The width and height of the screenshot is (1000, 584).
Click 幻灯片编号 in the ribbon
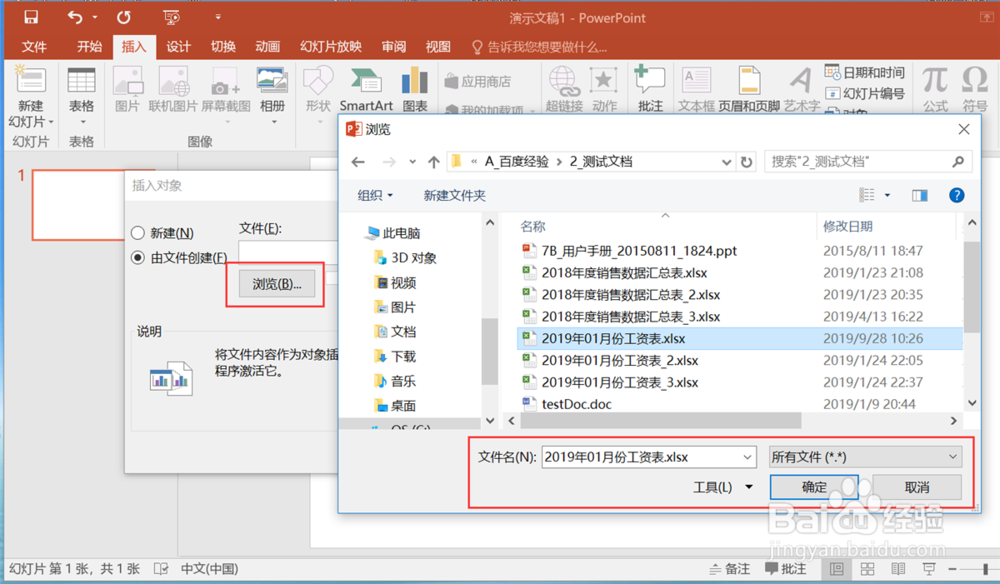[x=865, y=94]
